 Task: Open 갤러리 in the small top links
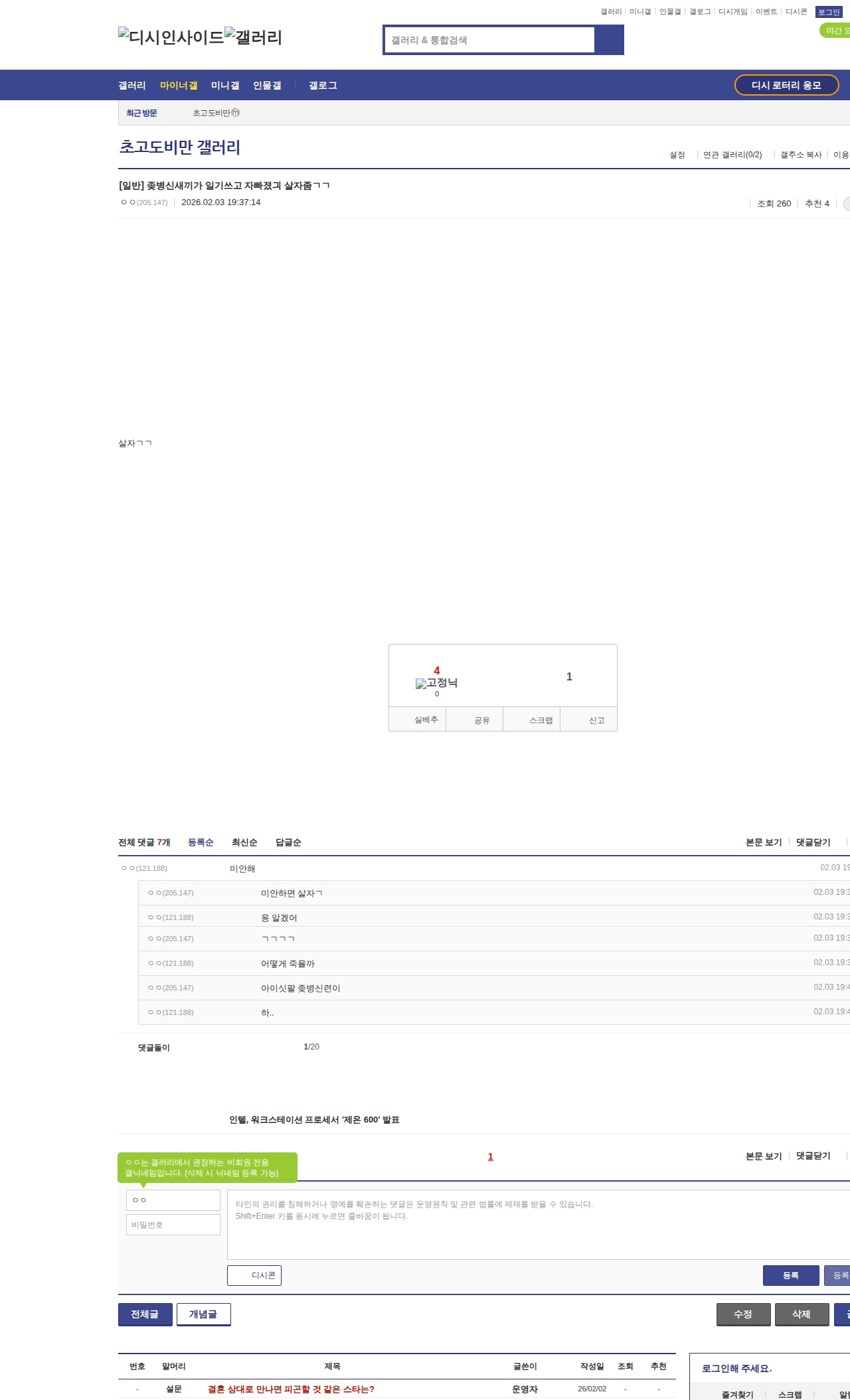tap(611, 12)
